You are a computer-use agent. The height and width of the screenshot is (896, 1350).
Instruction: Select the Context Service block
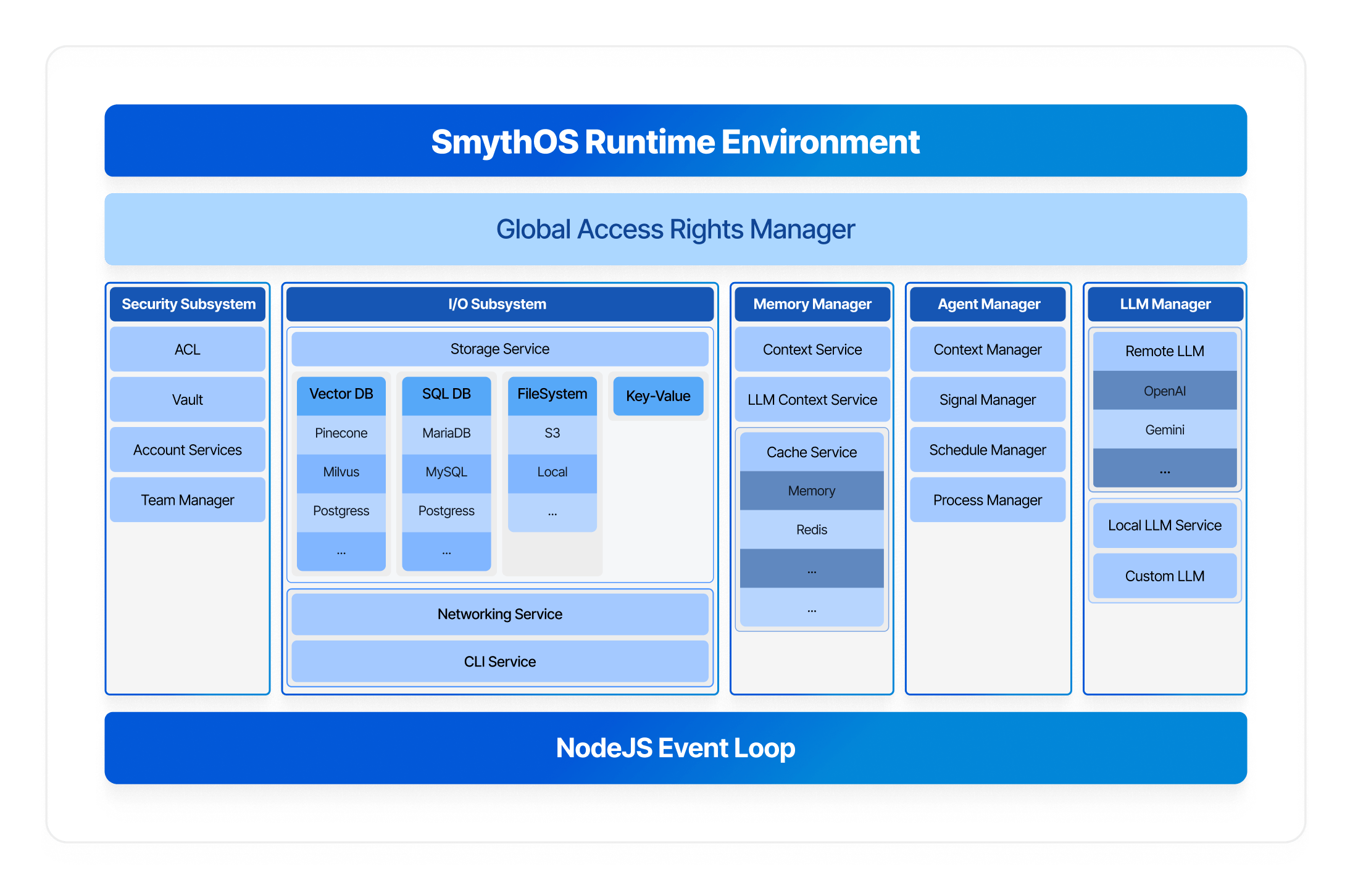click(x=812, y=349)
